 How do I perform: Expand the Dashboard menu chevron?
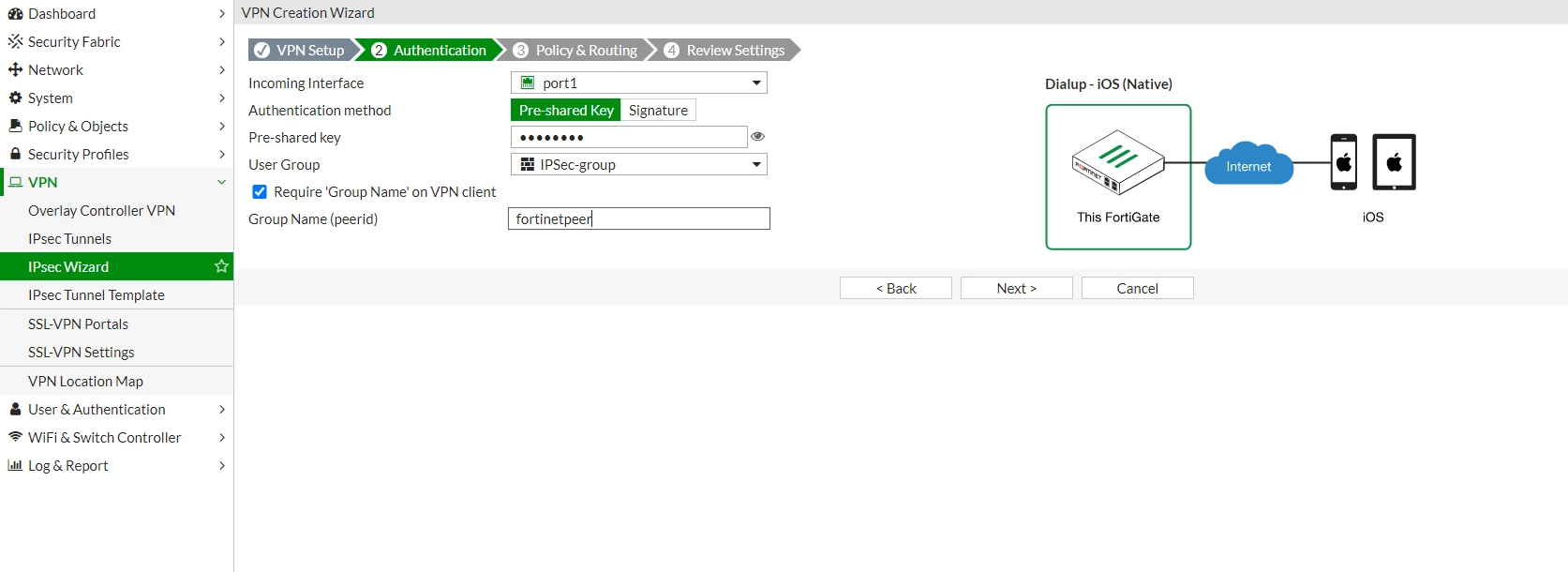222,14
